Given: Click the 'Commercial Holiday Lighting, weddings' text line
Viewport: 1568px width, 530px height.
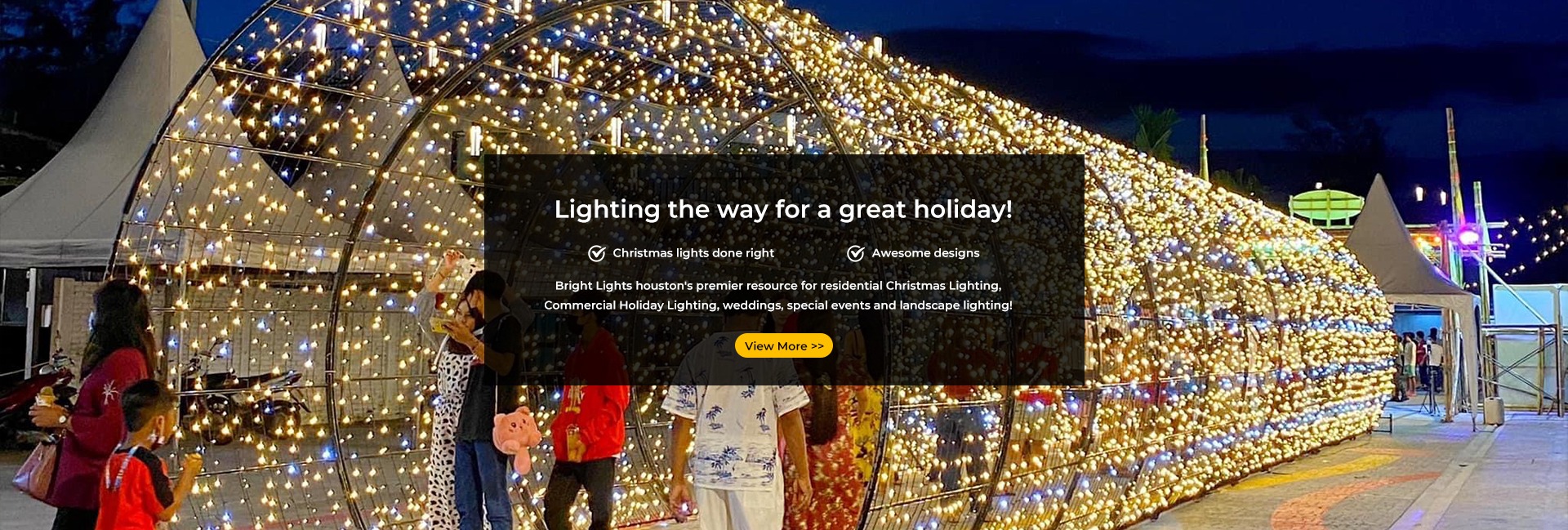Looking at the screenshot, I should (778, 305).
